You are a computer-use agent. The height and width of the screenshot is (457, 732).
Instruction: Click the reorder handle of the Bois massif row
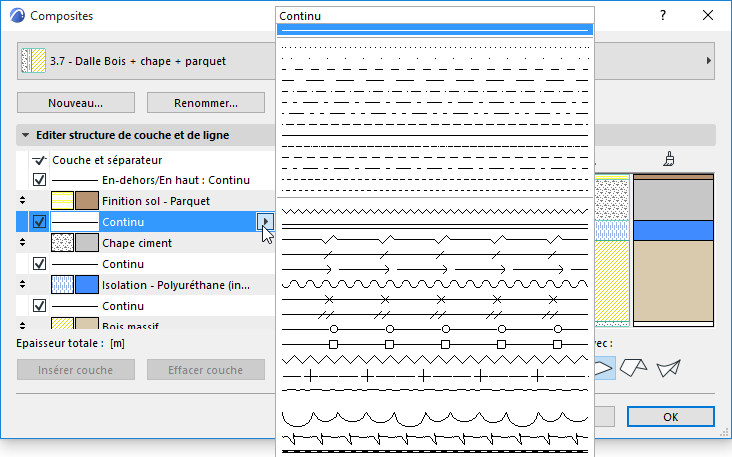pos(22,324)
